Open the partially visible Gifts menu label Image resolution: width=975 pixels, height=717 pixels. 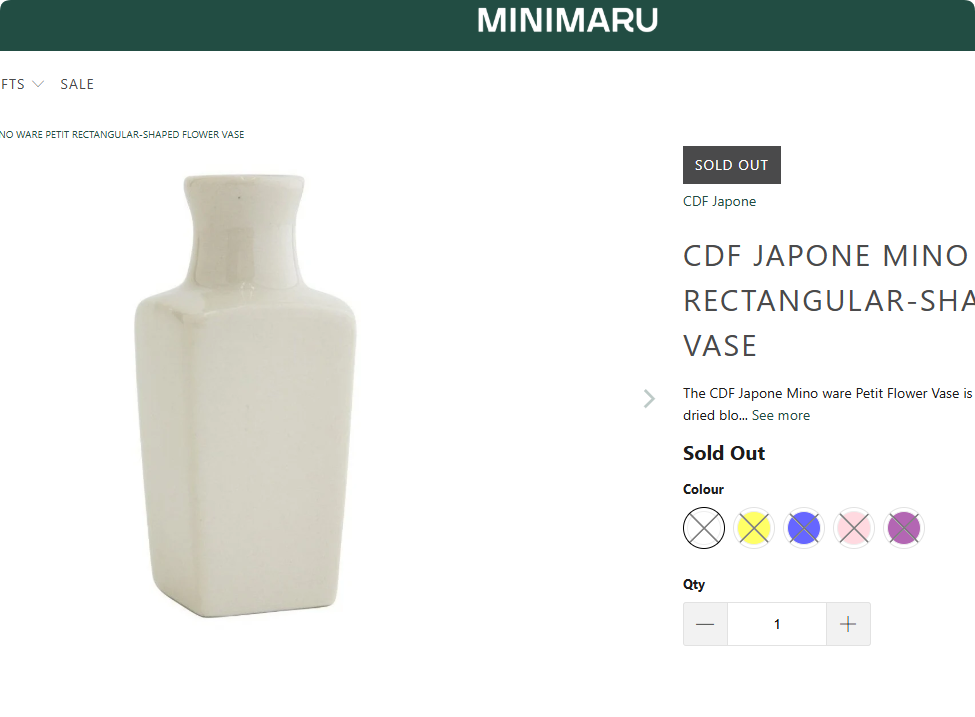tap(12, 84)
